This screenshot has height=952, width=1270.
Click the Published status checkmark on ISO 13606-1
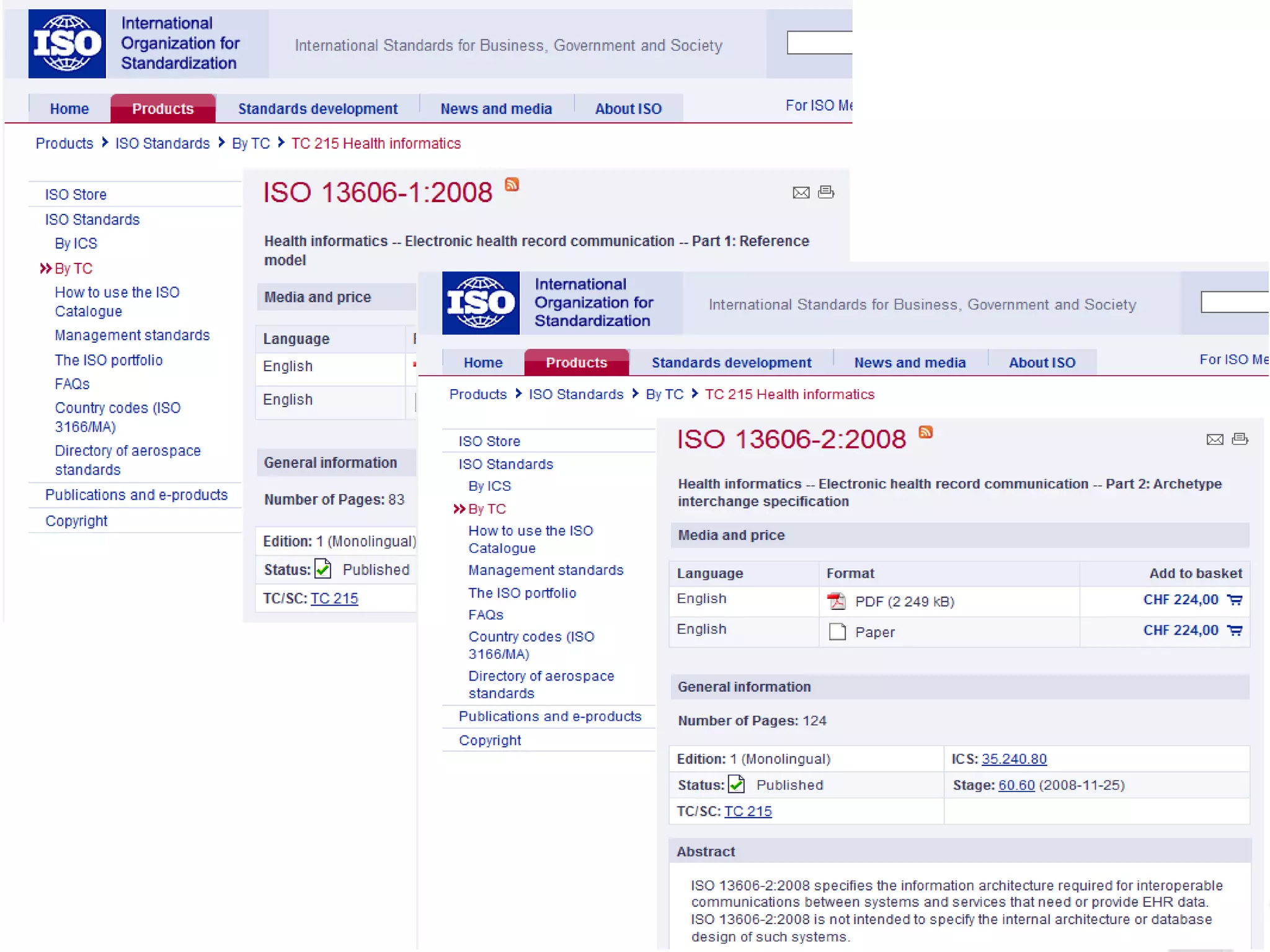coord(323,569)
